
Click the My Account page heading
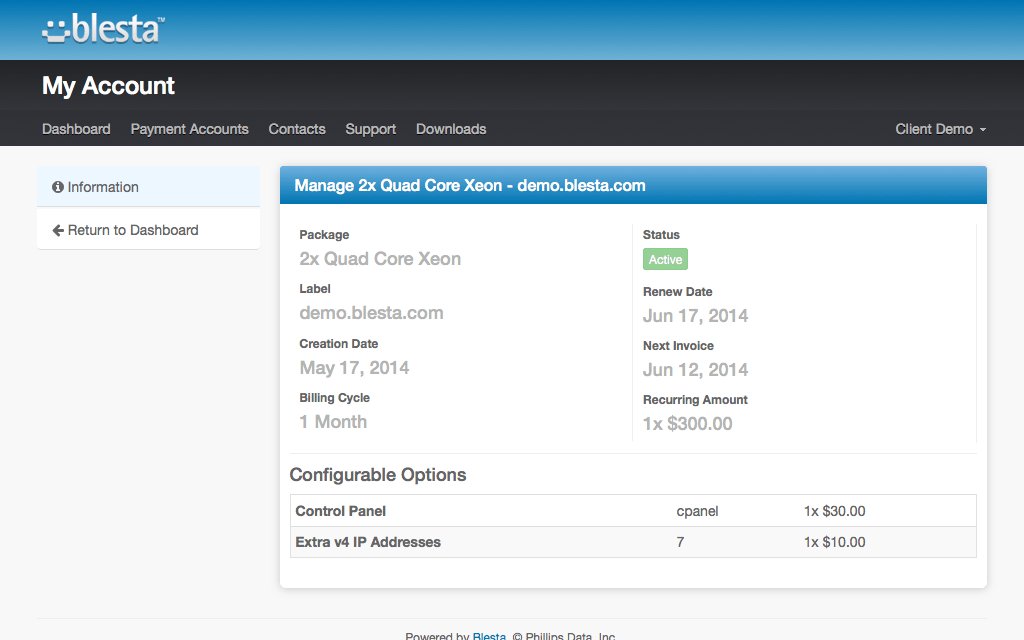coord(108,86)
